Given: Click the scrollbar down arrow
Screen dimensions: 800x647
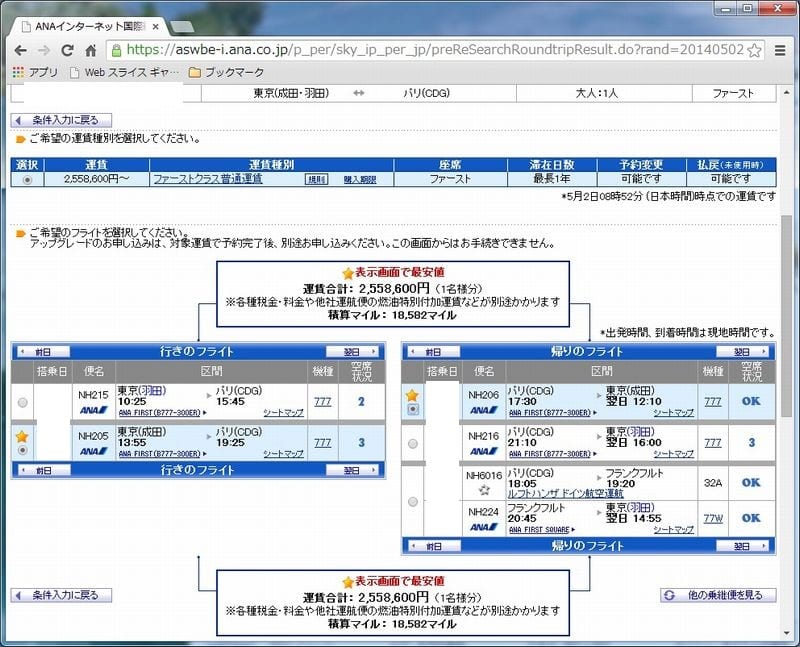Looking at the screenshot, I should [786, 633].
